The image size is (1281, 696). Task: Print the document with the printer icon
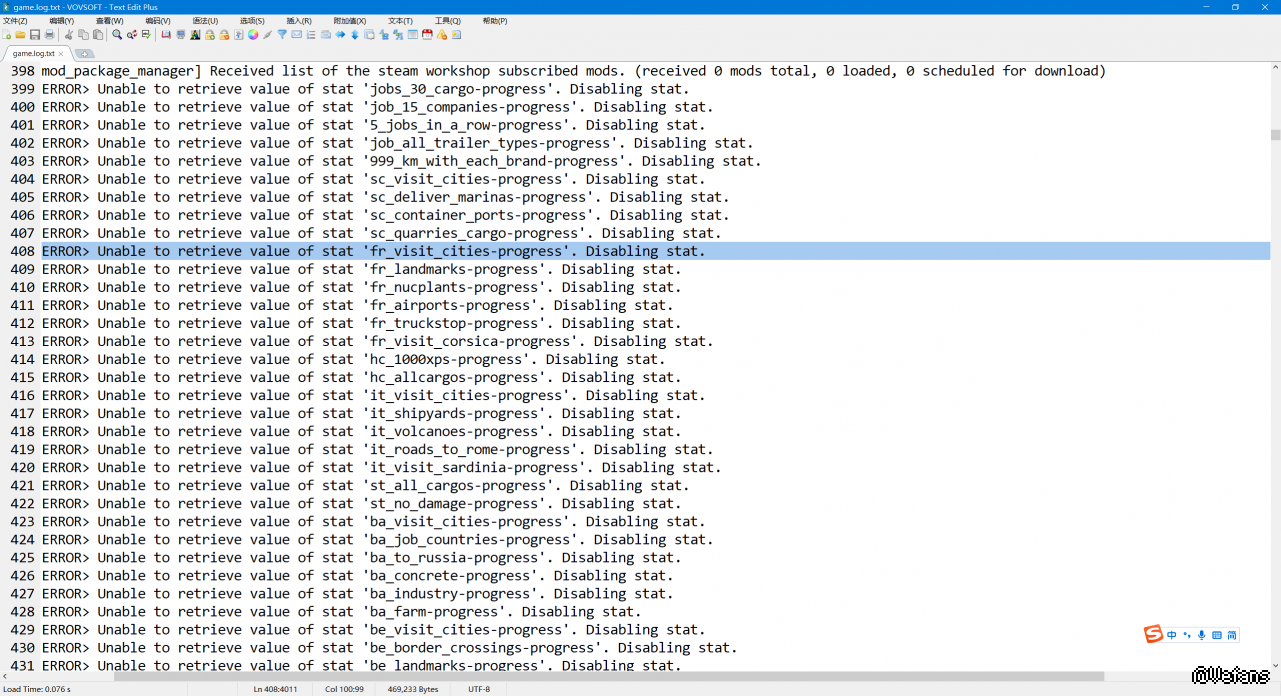(x=49, y=34)
